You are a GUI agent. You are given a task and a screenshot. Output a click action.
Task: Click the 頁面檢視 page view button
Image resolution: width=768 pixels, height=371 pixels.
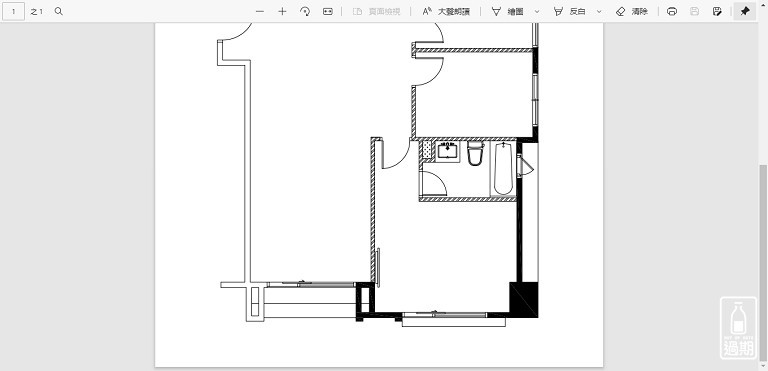[x=376, y=11]
